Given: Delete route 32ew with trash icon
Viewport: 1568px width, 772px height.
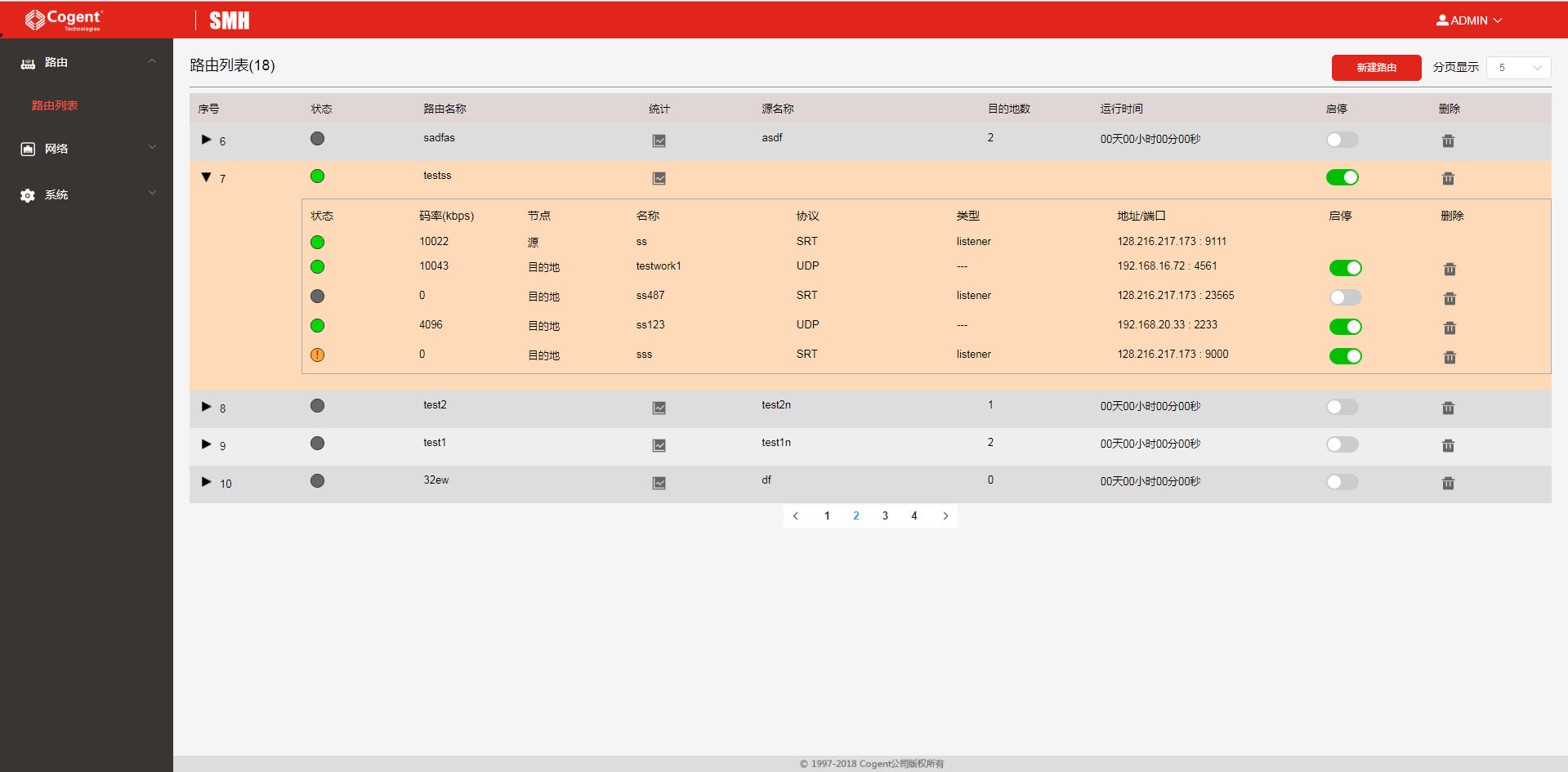Looking at the screenshot, I should click(x=1448, y=483).
